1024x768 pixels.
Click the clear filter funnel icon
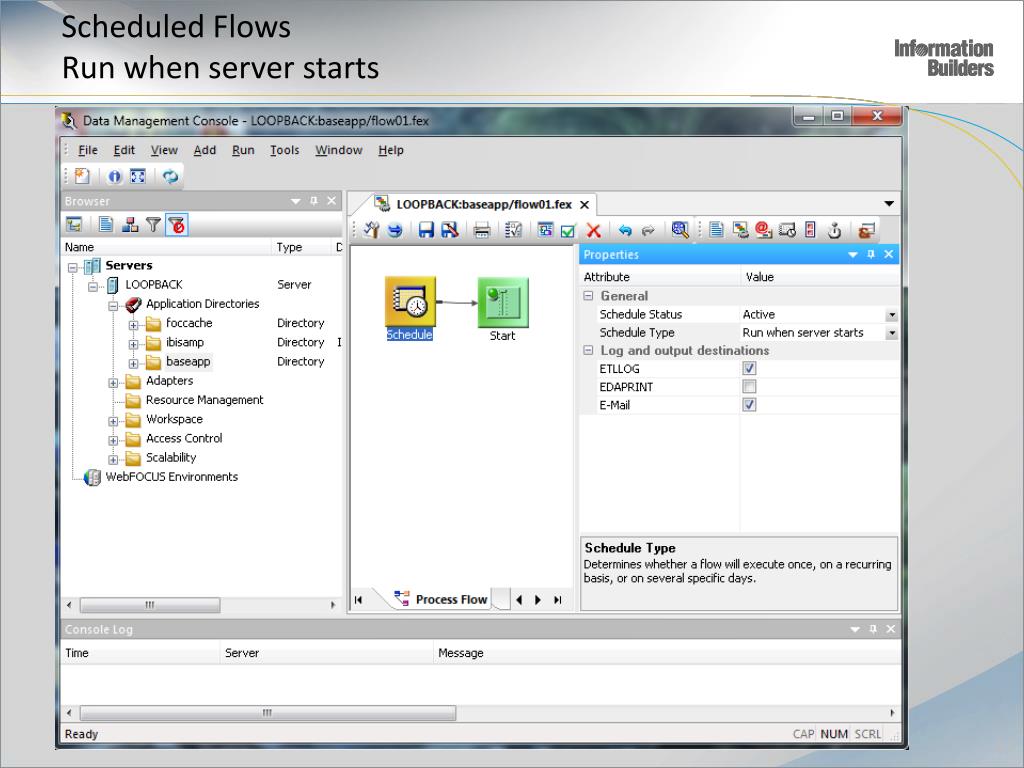pos(177,225)
